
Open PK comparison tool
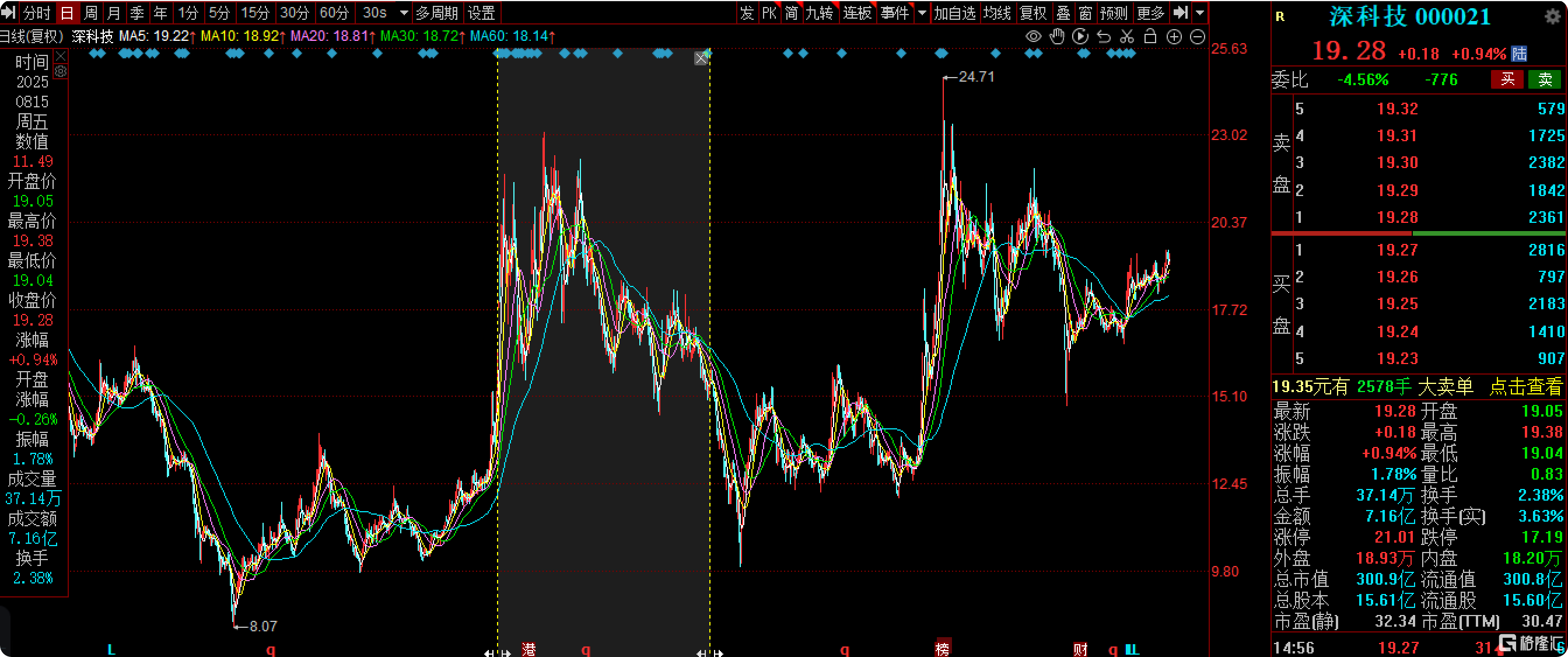769,12
